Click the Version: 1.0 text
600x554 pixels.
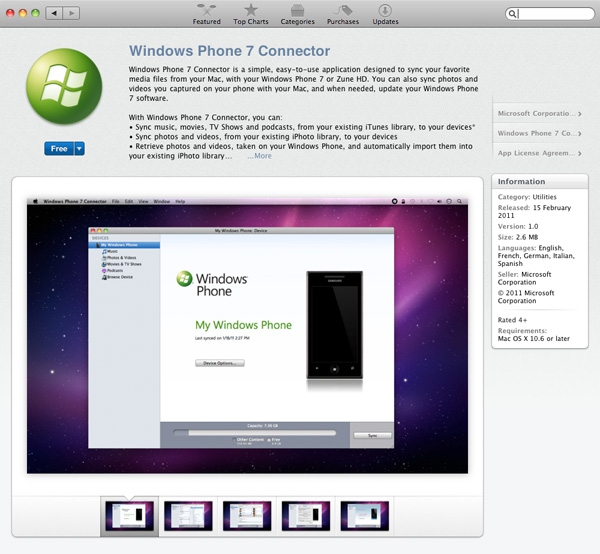pyautogui.click(x=518, y=226)
